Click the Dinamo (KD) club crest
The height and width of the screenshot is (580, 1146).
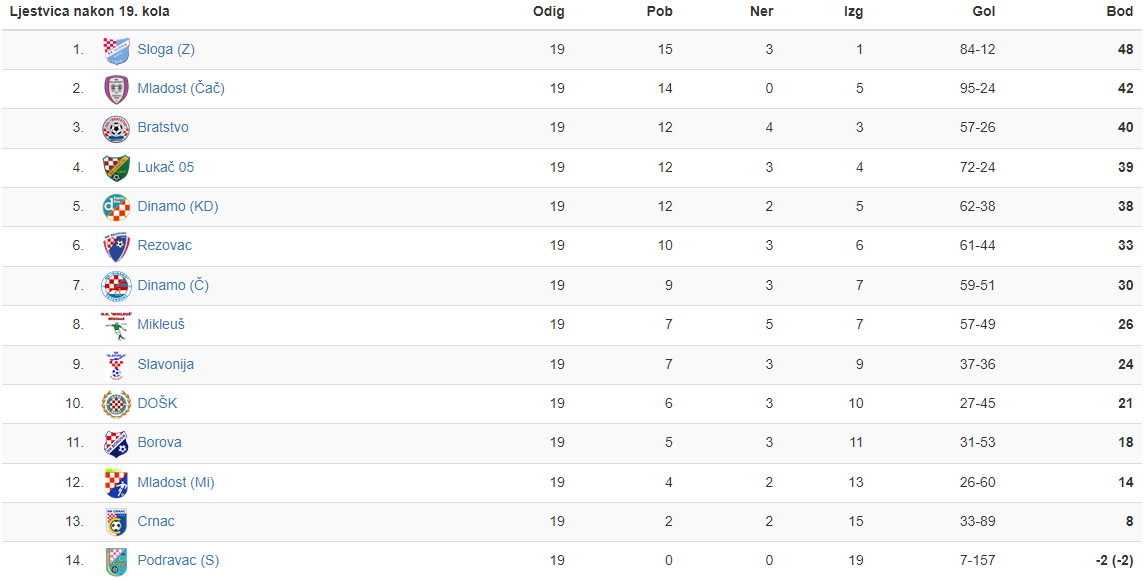[116, 207]
